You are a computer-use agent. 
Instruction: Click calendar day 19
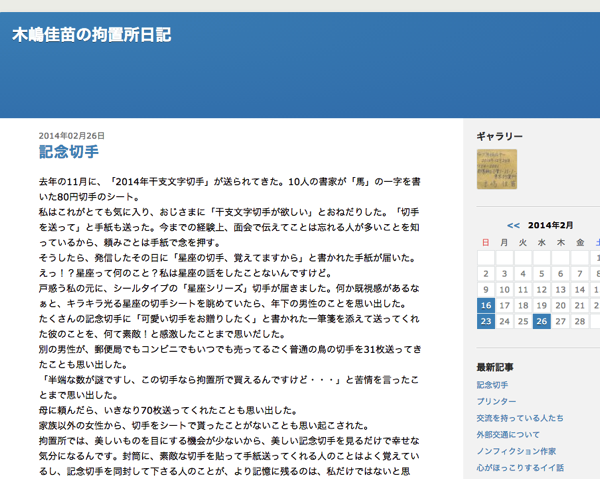pyautogui.click(x=542, y=305)
